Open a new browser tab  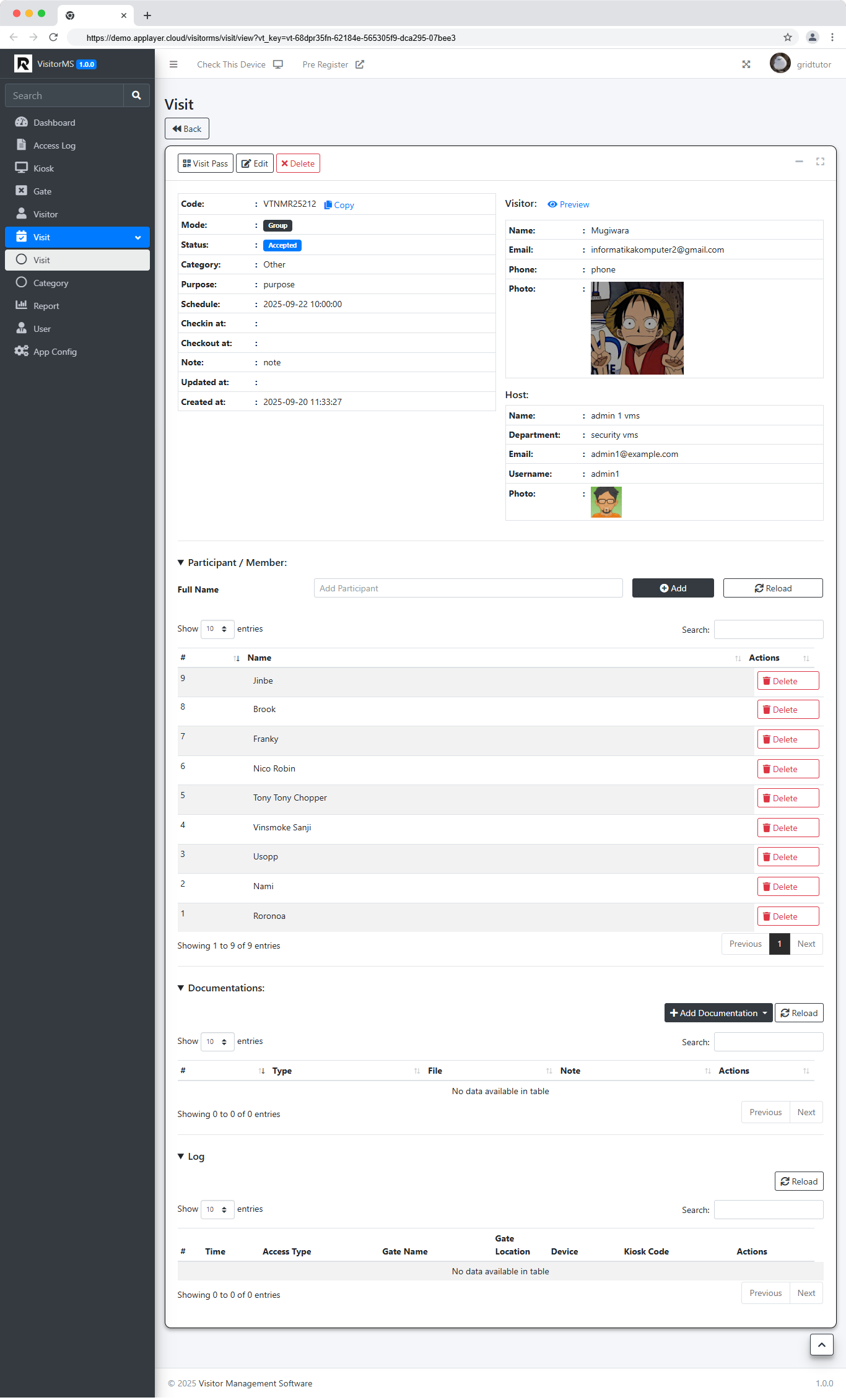(x=147, y=15)
